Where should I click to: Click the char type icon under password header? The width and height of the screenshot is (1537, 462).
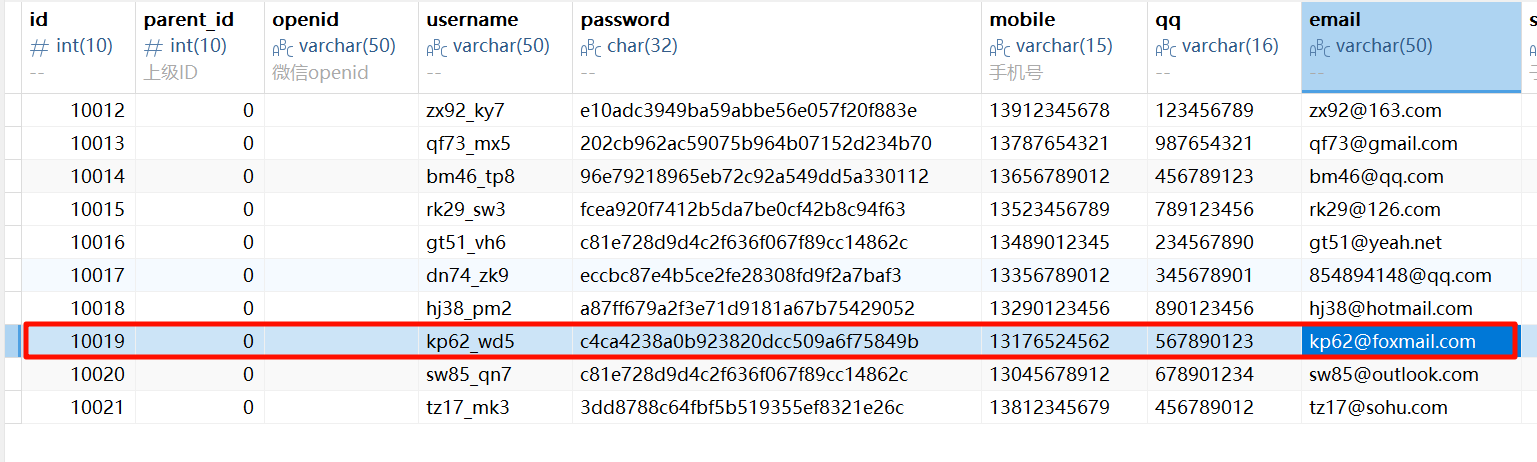[591, 47]
